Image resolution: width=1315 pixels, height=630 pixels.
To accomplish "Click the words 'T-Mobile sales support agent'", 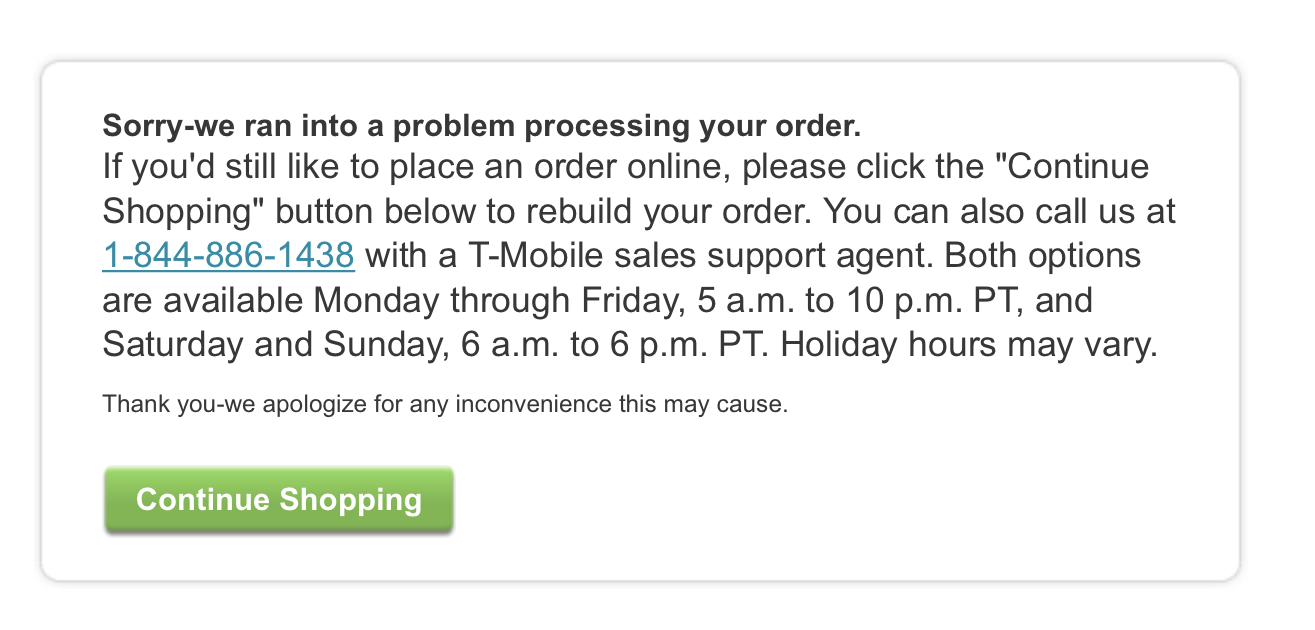I will [686, 255].
